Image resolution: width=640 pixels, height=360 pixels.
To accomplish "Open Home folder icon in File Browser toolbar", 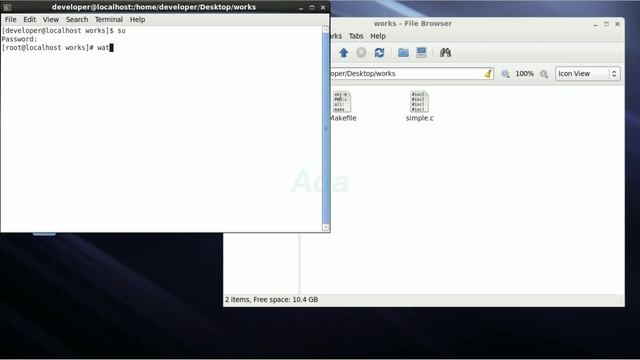I will pos(403,53).
